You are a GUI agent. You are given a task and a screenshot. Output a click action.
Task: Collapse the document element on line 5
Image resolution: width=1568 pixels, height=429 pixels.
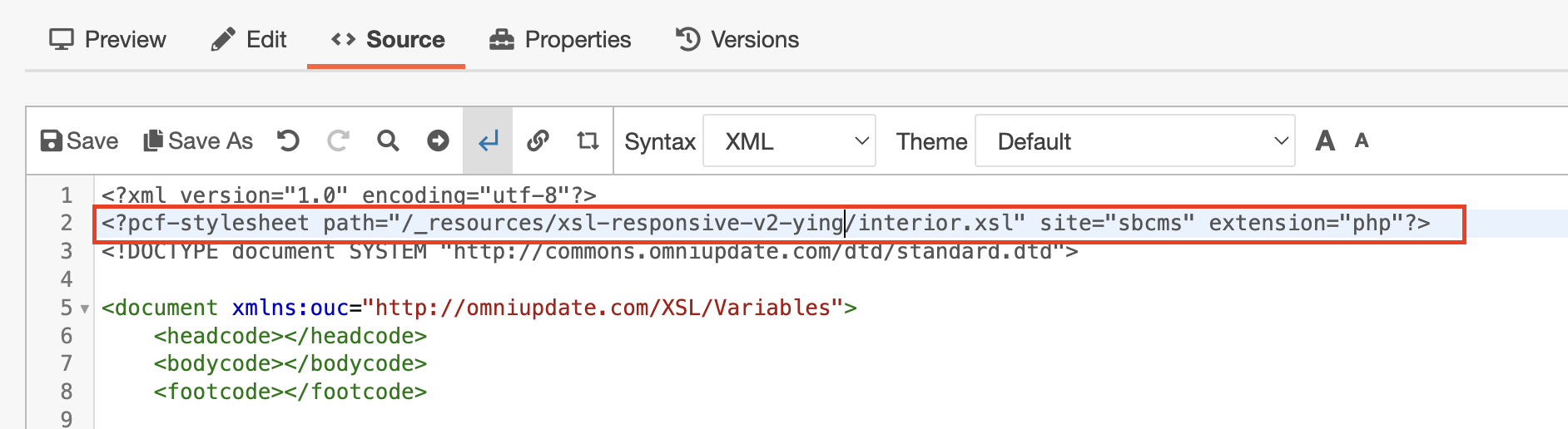point(84,309)
